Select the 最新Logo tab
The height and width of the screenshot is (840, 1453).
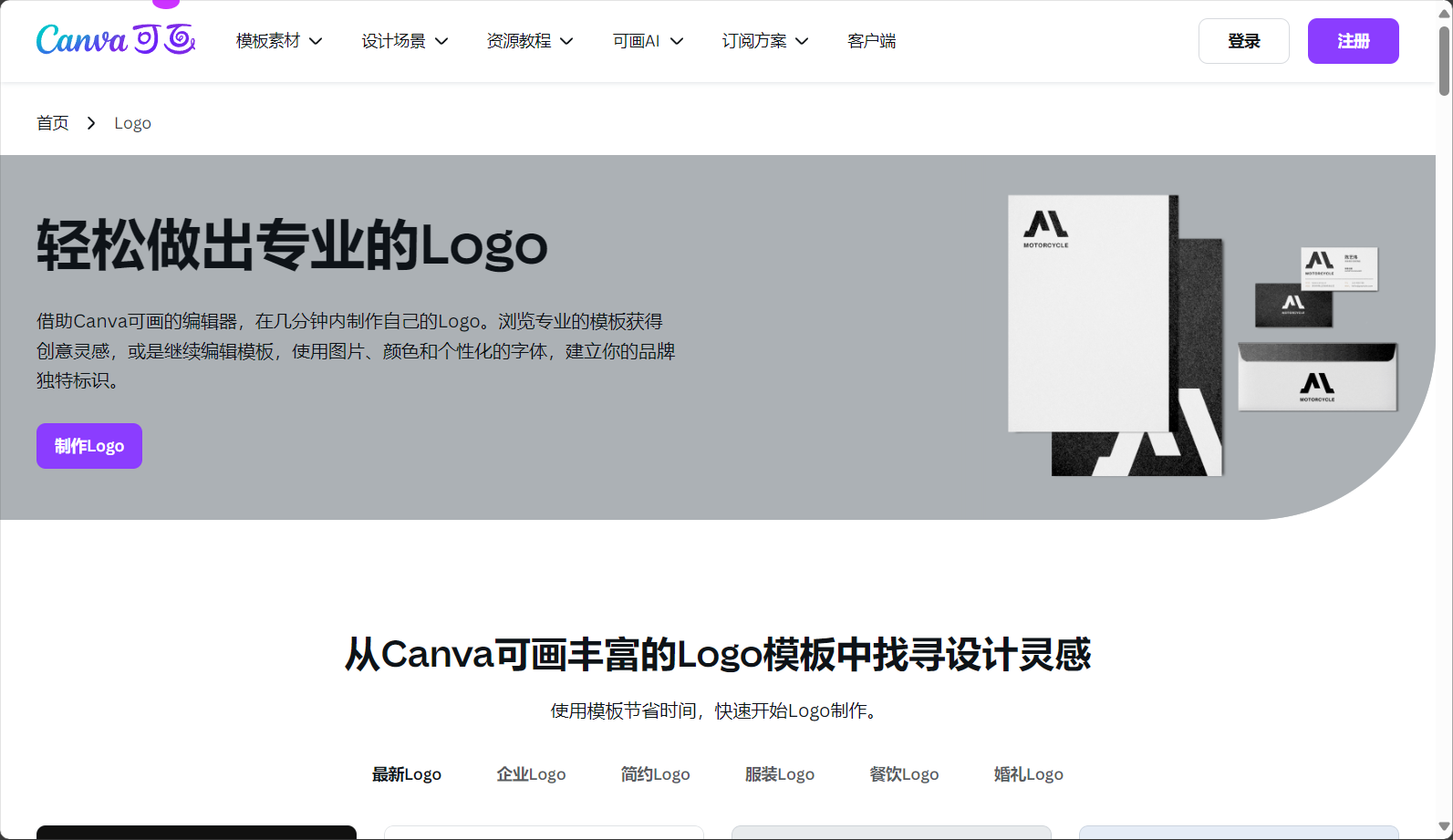407,774
